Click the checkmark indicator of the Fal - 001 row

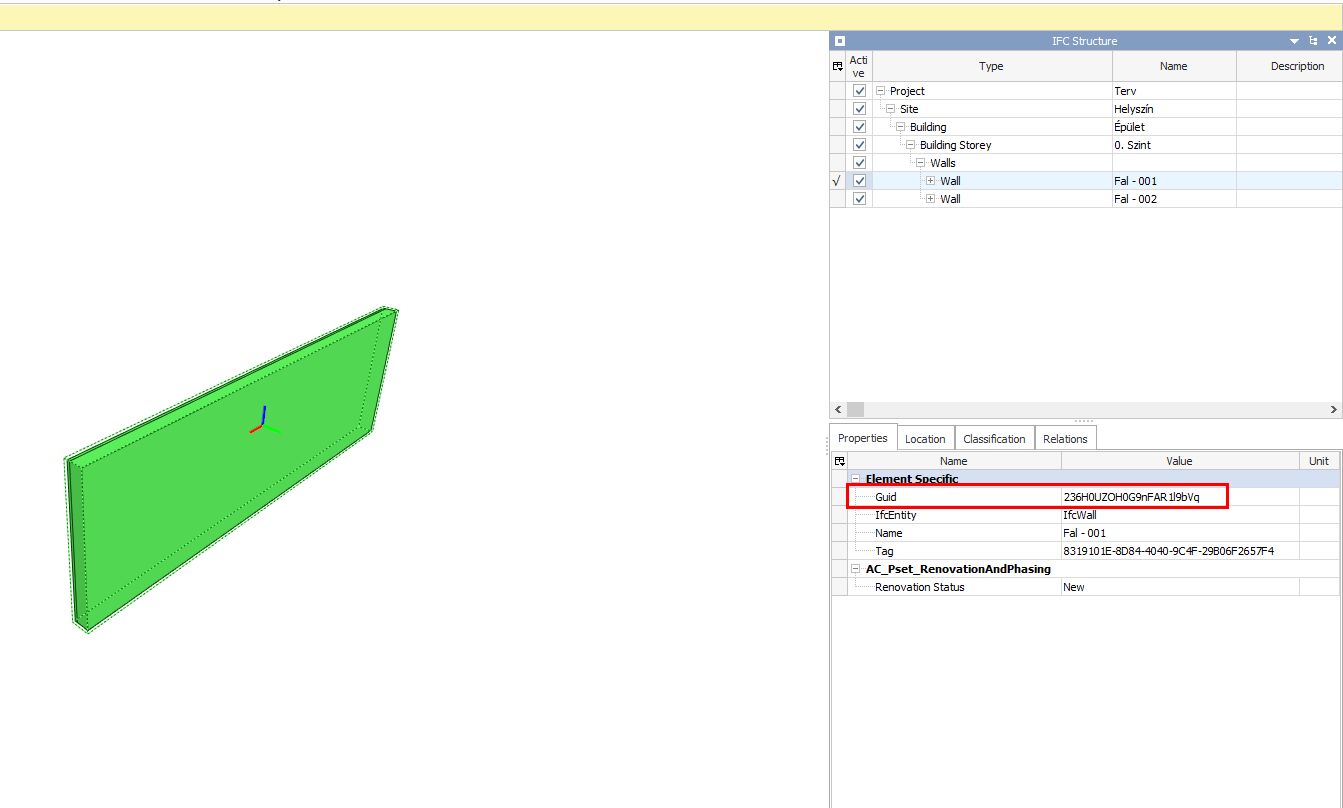click(837, 181)
